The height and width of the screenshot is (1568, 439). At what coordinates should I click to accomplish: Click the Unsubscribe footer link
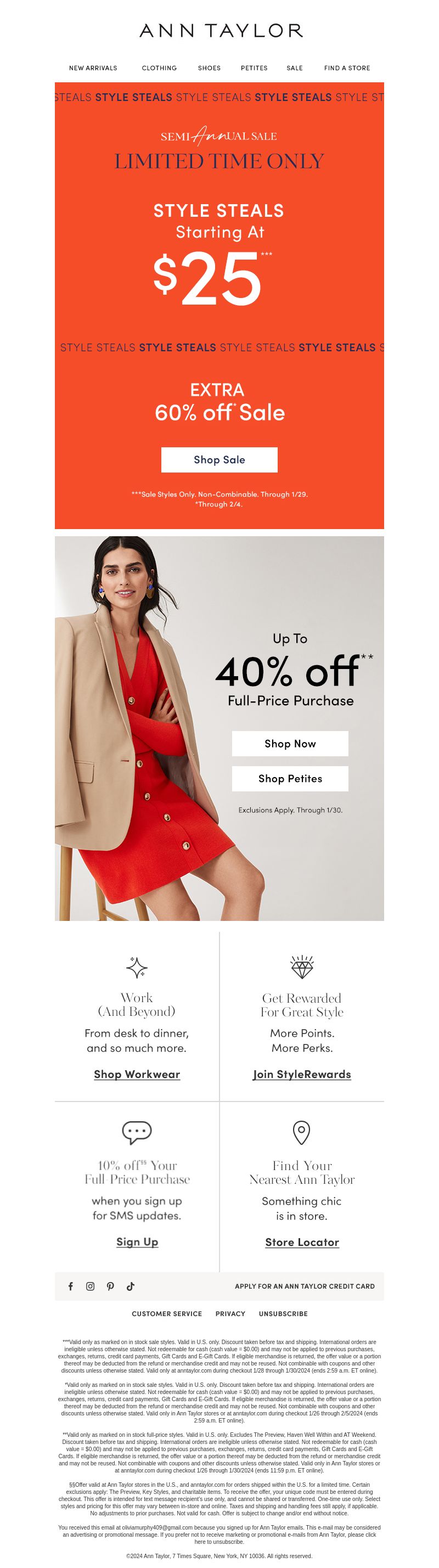point(283,1313)
